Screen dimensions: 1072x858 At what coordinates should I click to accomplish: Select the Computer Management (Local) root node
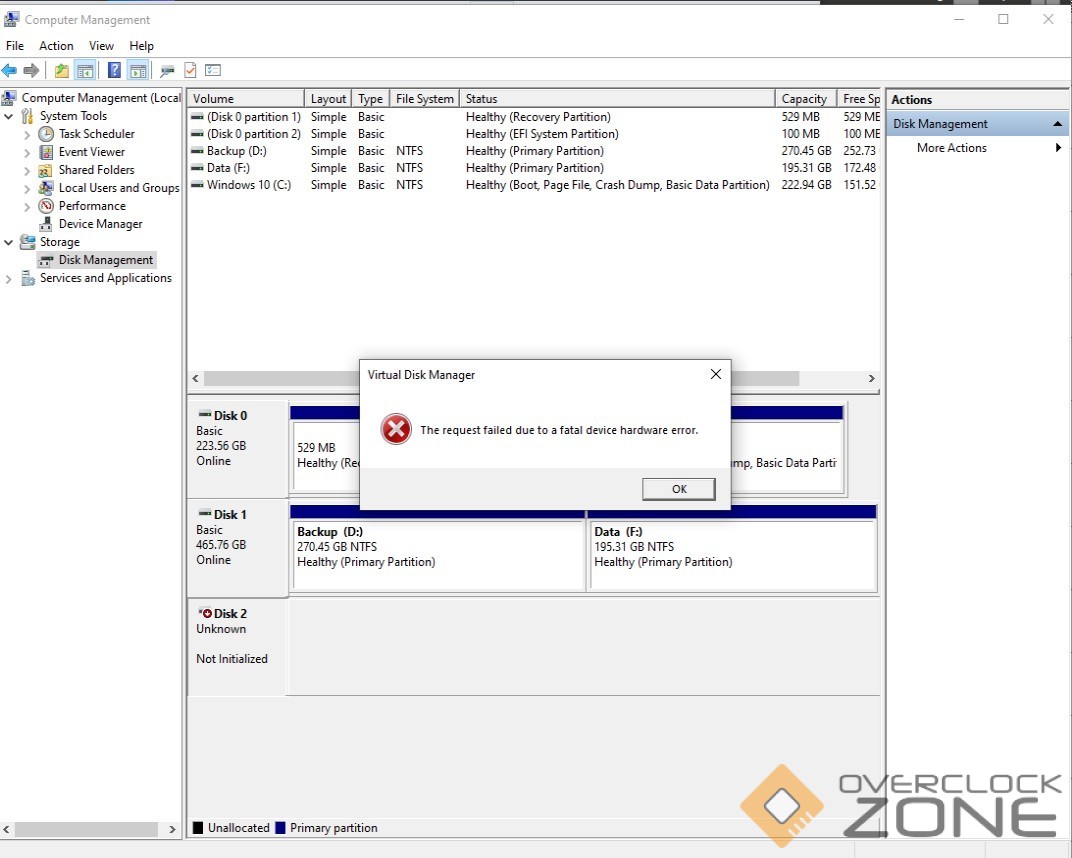(92, 98)
